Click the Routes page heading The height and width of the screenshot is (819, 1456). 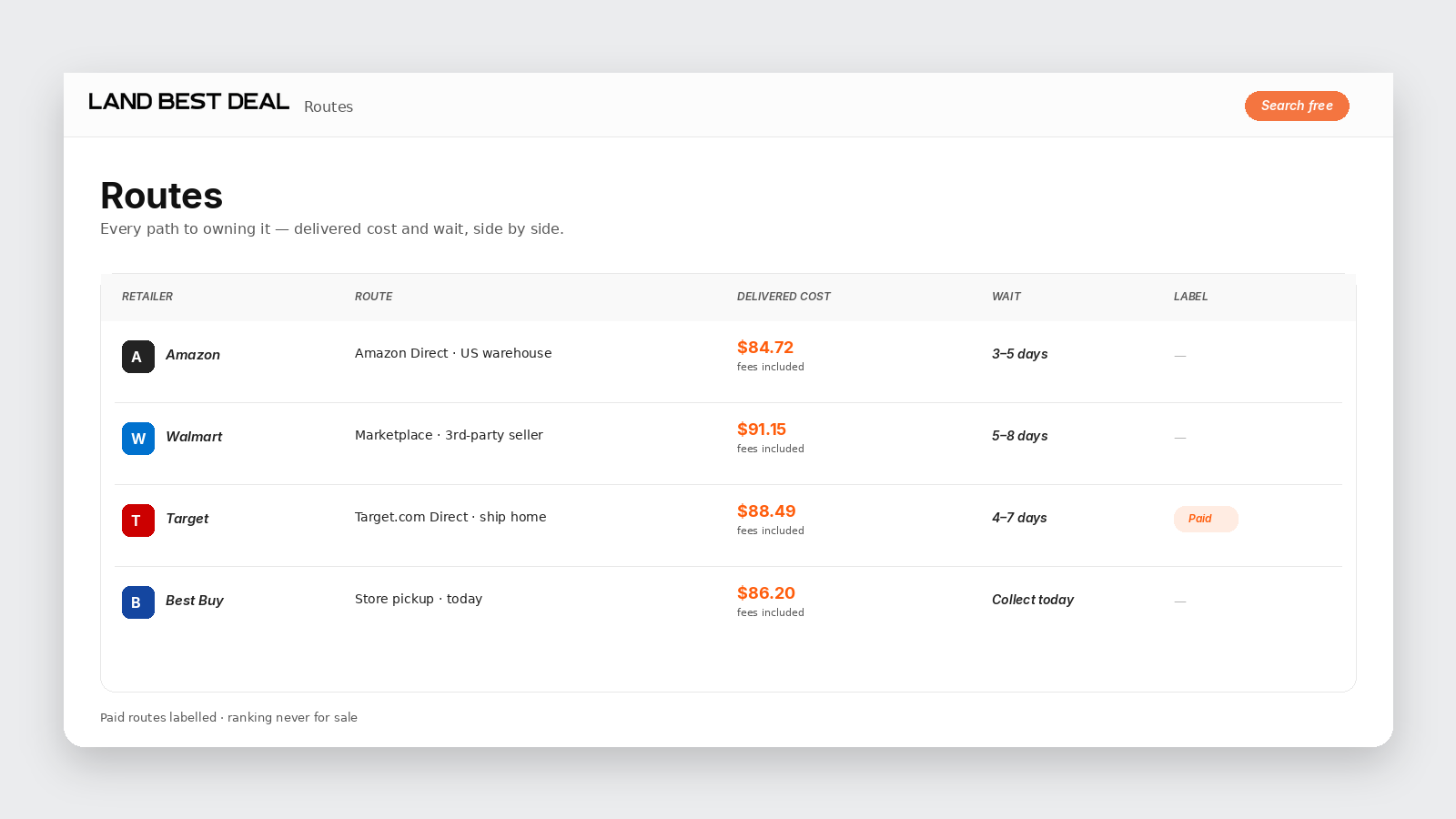coord(161,196)
